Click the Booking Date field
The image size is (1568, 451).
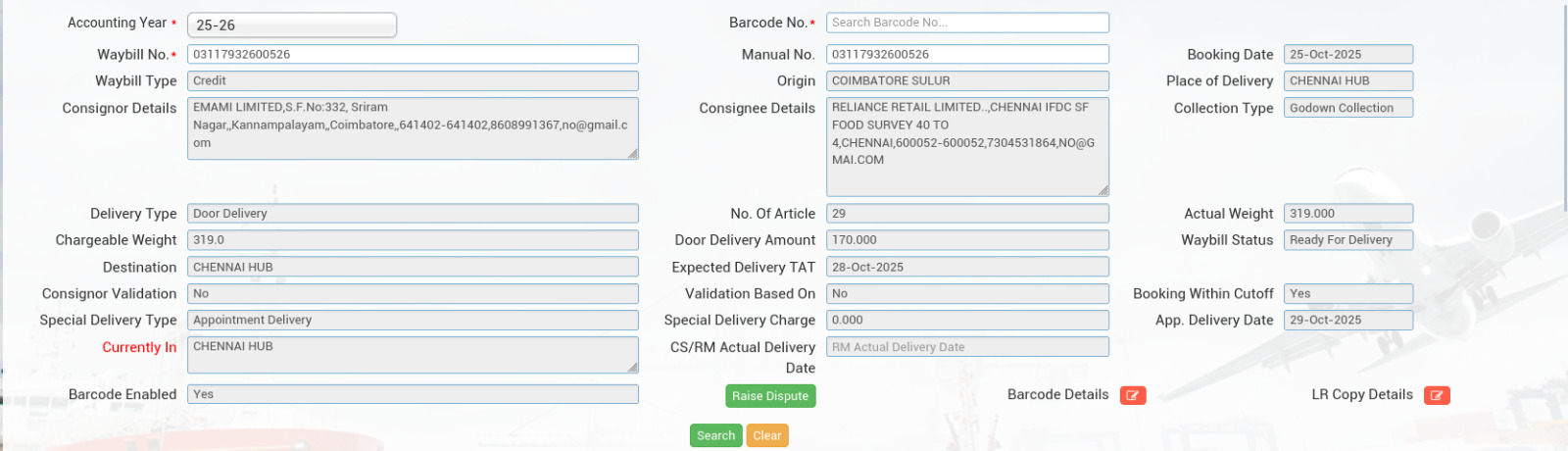[x=1347, y=54]
